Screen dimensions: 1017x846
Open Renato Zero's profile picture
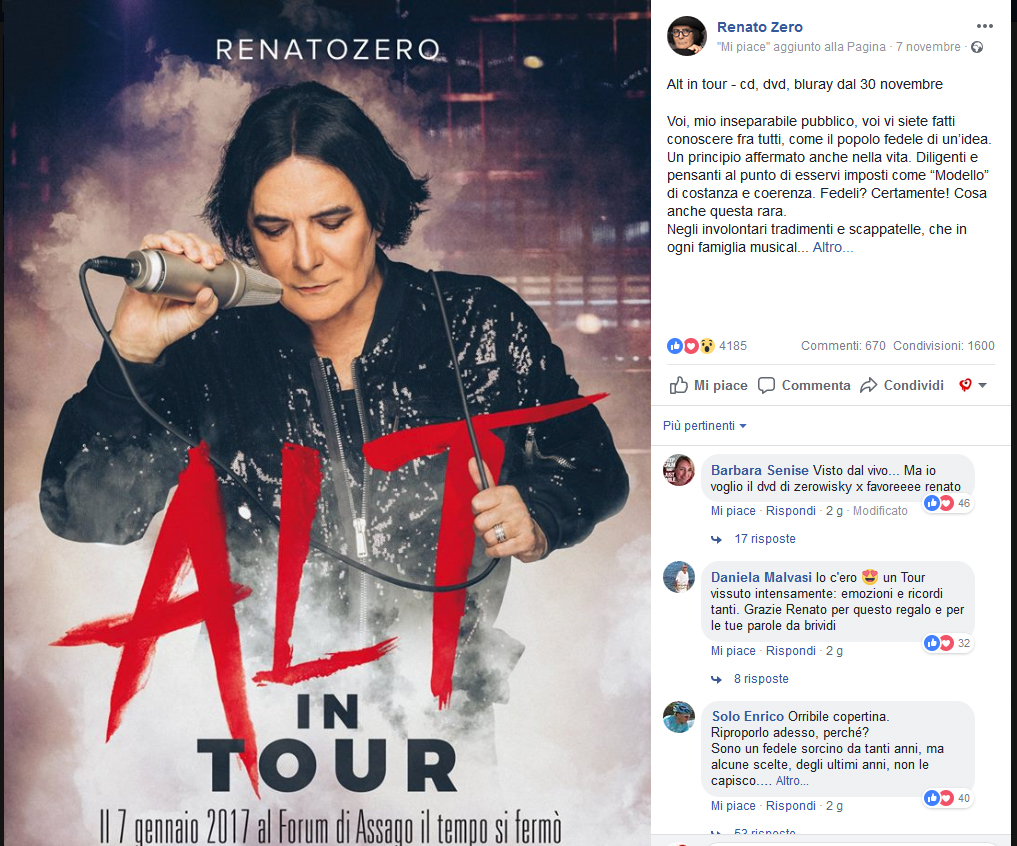[x=687, y=36]
